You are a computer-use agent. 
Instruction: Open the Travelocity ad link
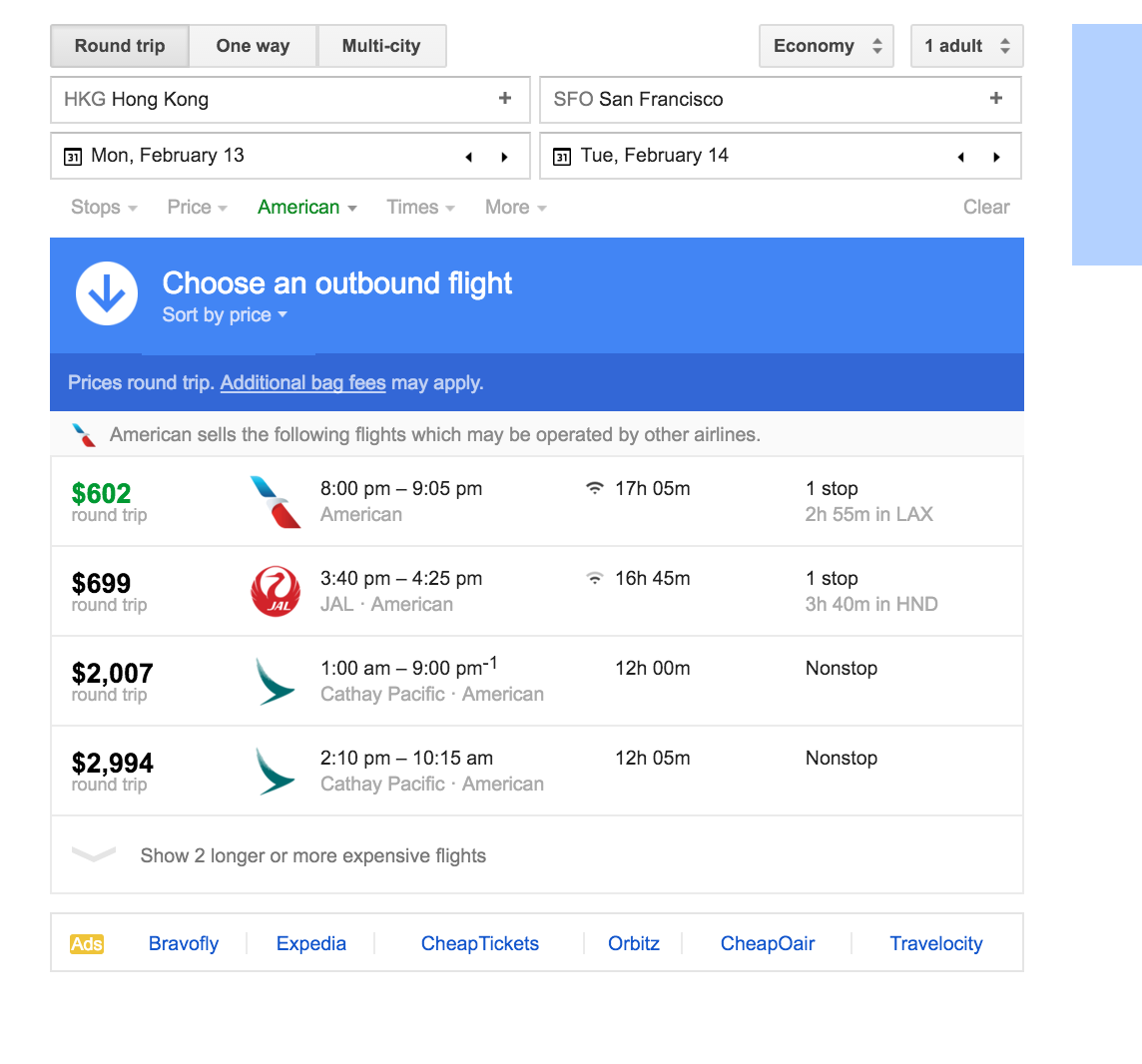point(936,944)
